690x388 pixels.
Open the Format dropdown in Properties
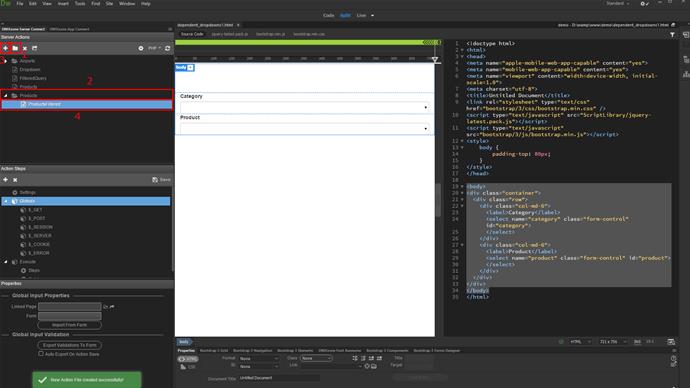259,359
